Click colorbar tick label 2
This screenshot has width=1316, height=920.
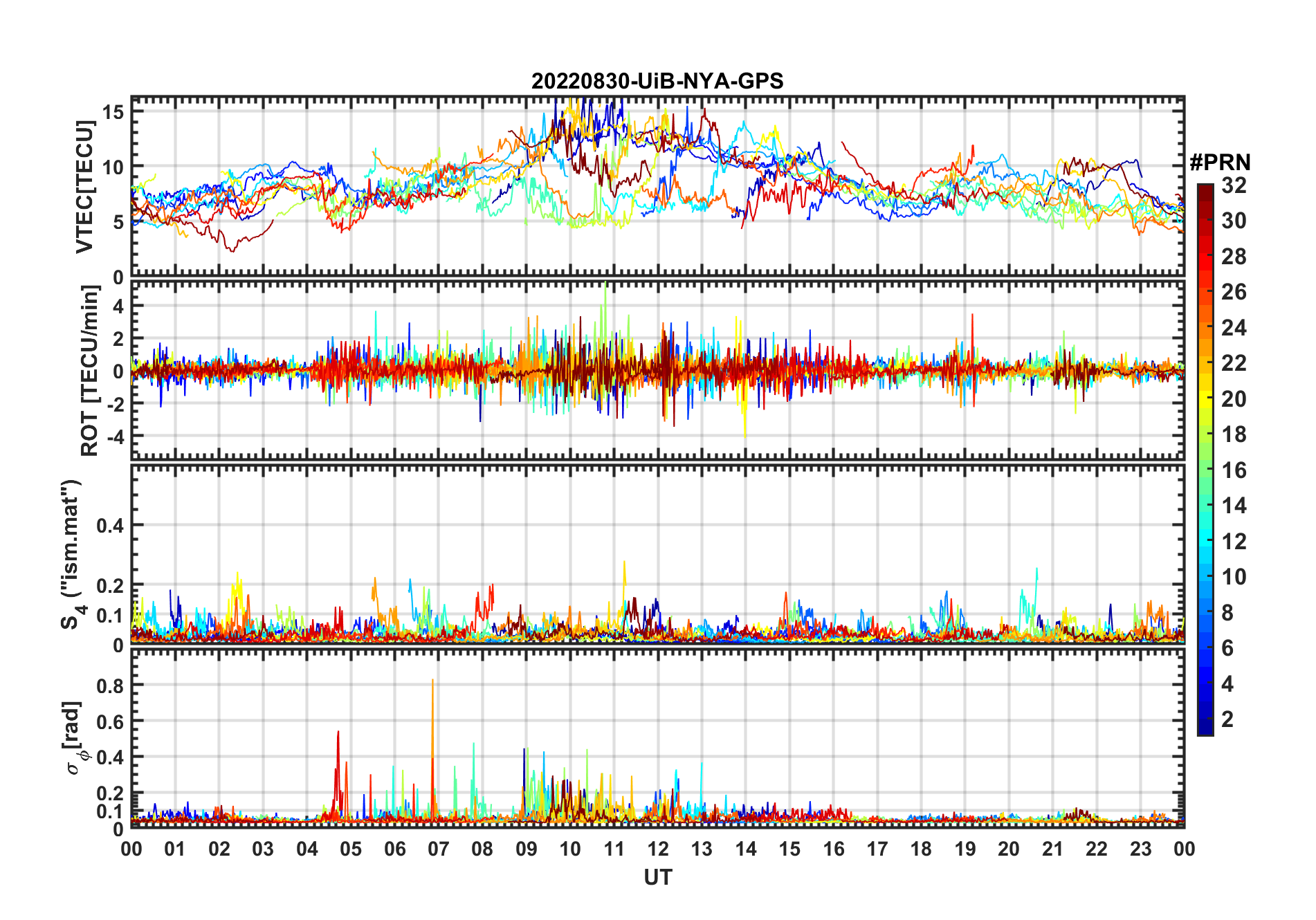click(1227, 719)
